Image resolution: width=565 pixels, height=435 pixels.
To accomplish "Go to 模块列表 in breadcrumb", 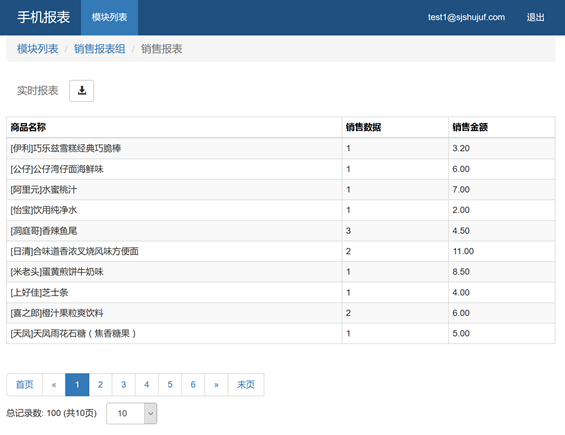I will click(x=37, y=49).
